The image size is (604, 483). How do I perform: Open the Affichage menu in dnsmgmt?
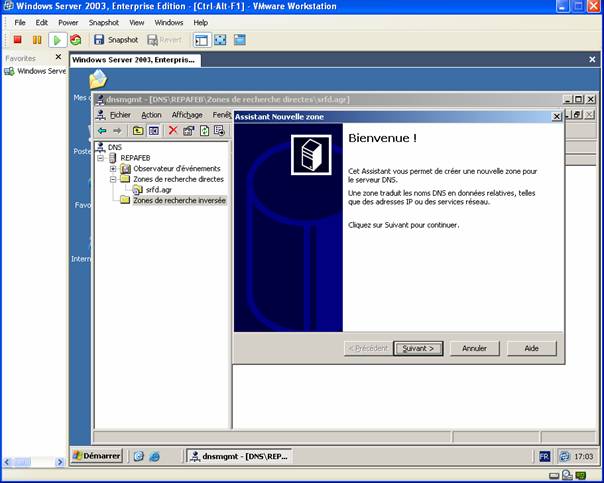[x=187, y=114]
